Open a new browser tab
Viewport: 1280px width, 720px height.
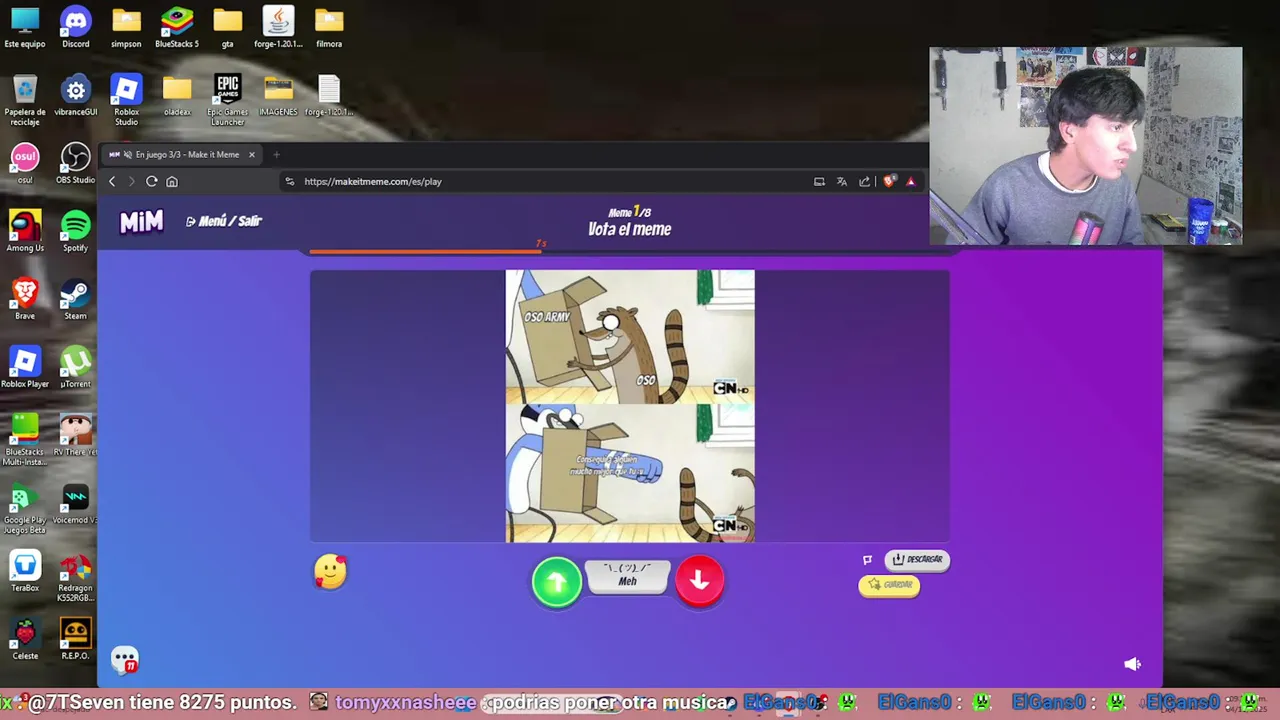276,155
